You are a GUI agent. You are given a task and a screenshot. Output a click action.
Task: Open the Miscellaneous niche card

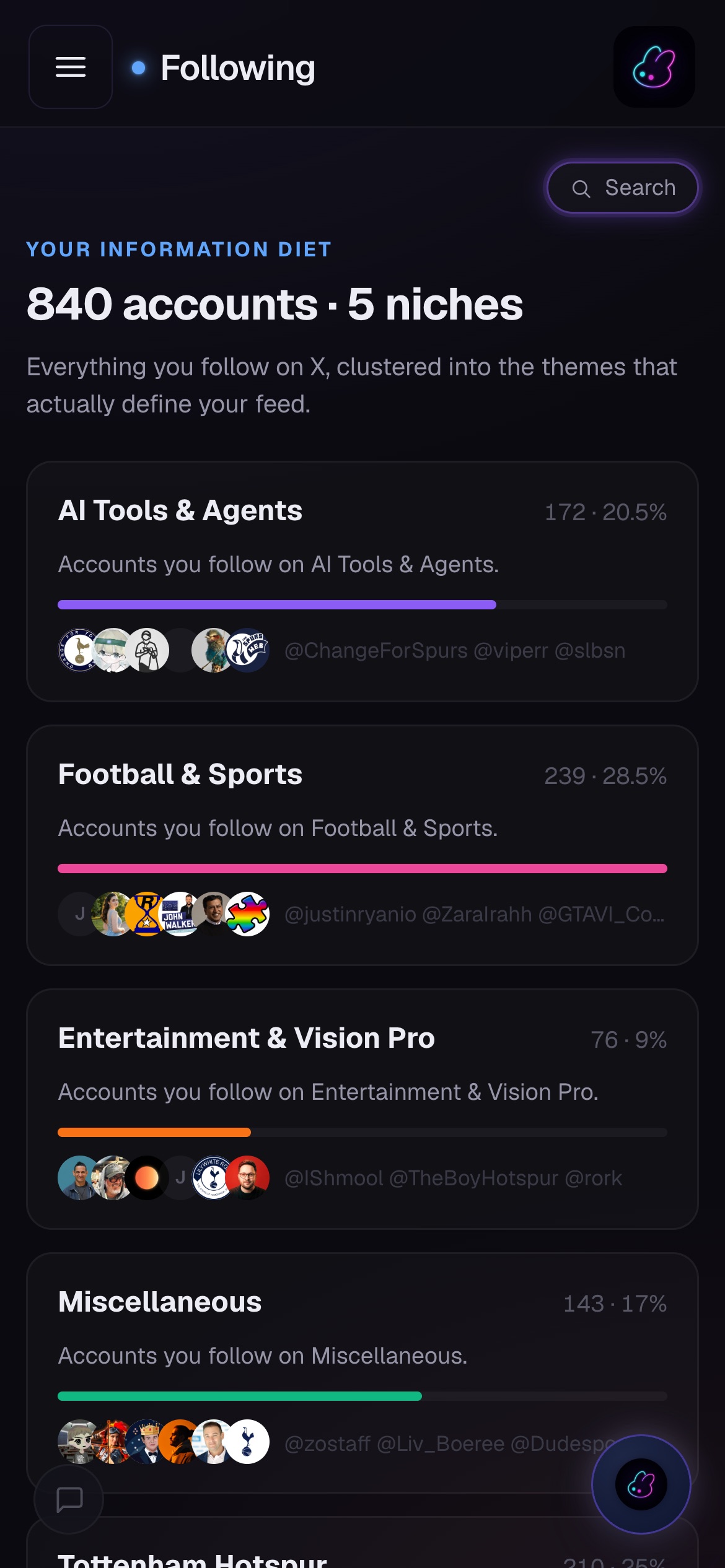point(362,1372)
